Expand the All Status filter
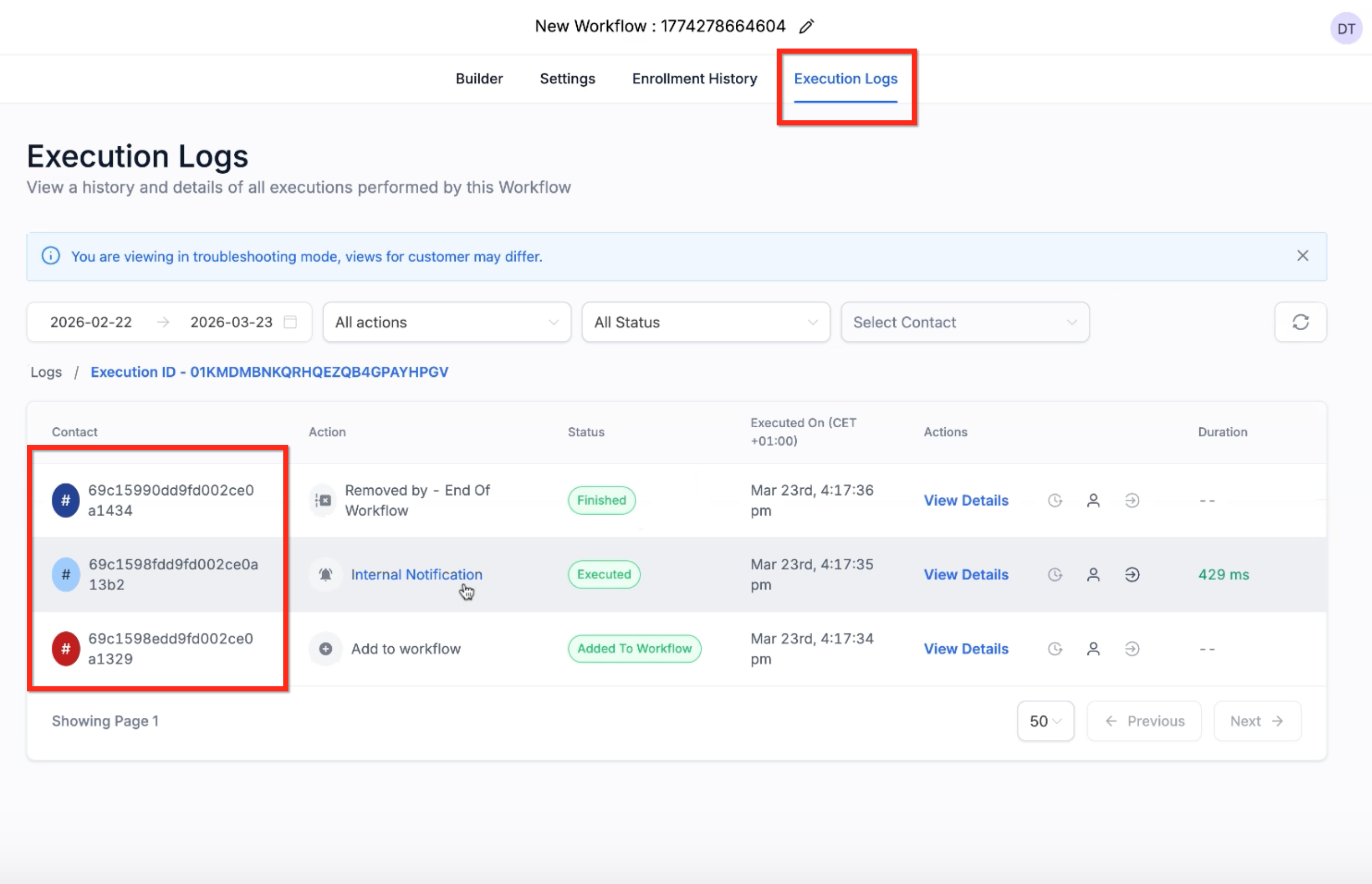The width and height of the screenshot is (1372, 884). click(705, 322)
